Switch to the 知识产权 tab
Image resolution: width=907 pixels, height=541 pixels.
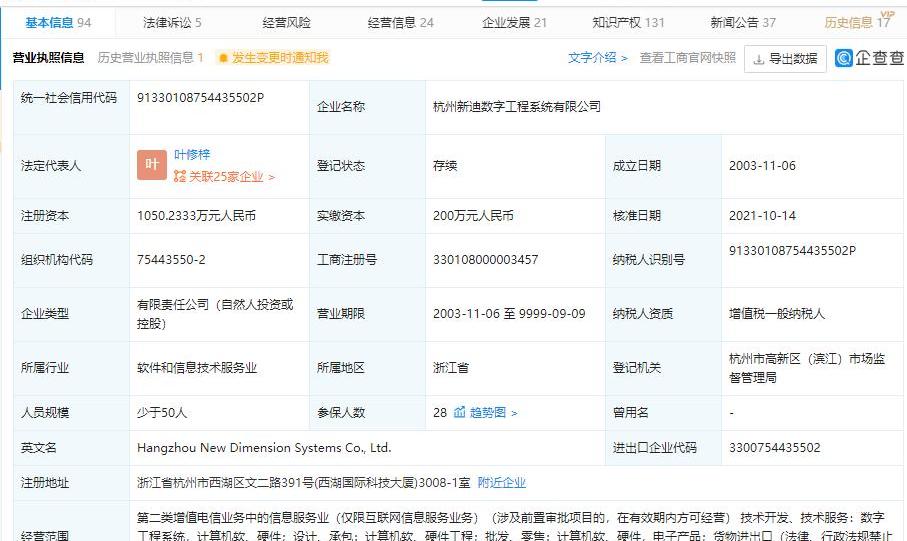[x=628, y=23]
